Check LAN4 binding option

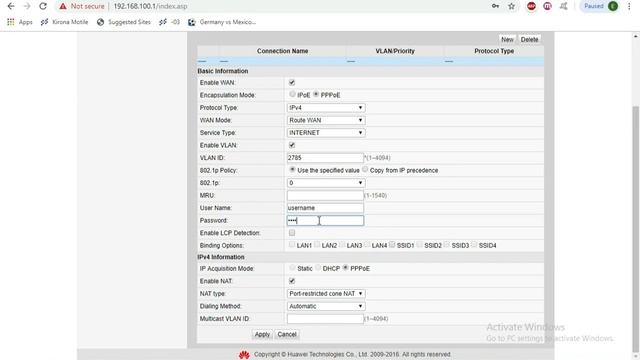click(367, 244)
